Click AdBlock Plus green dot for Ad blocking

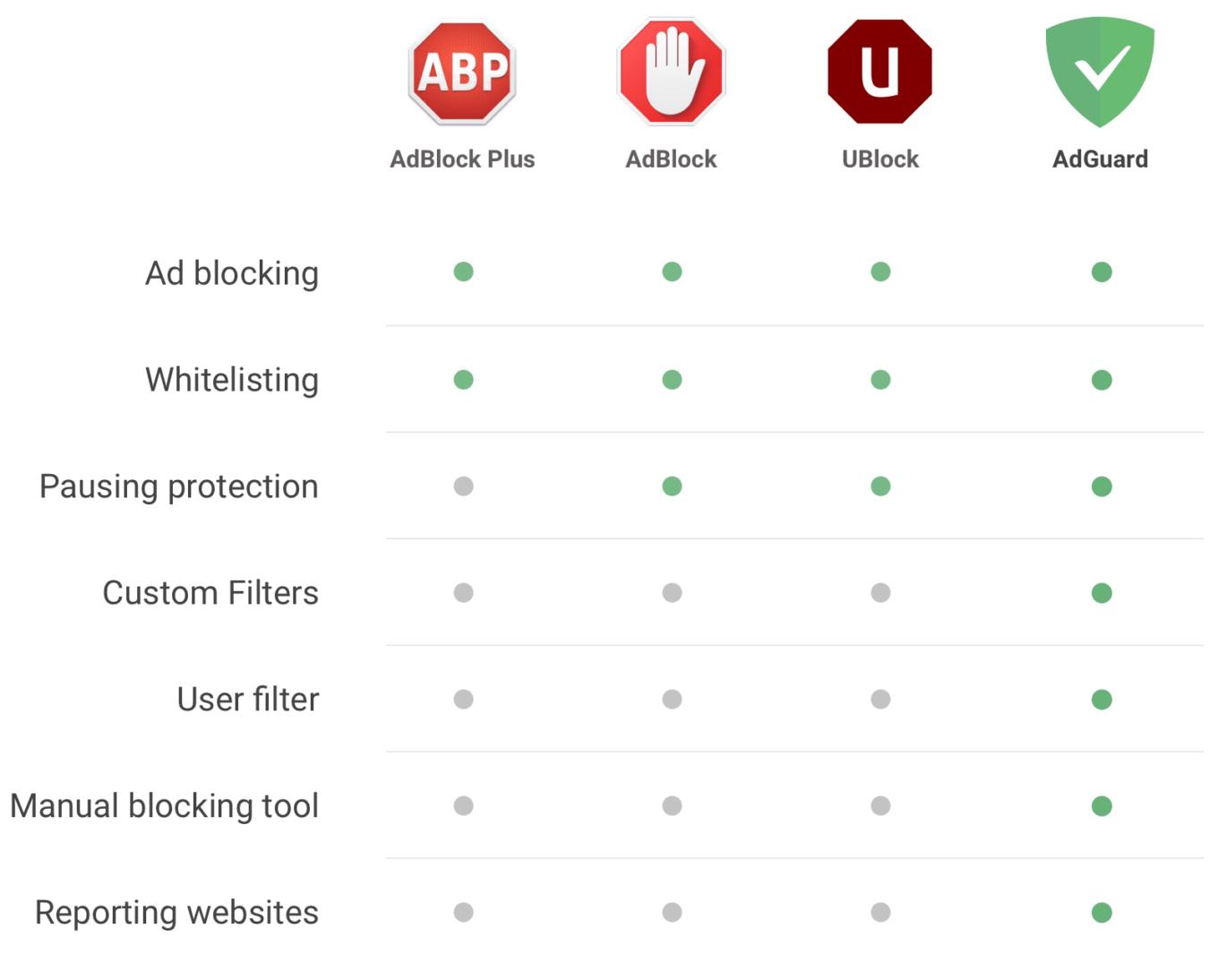(x=463, y=271)
